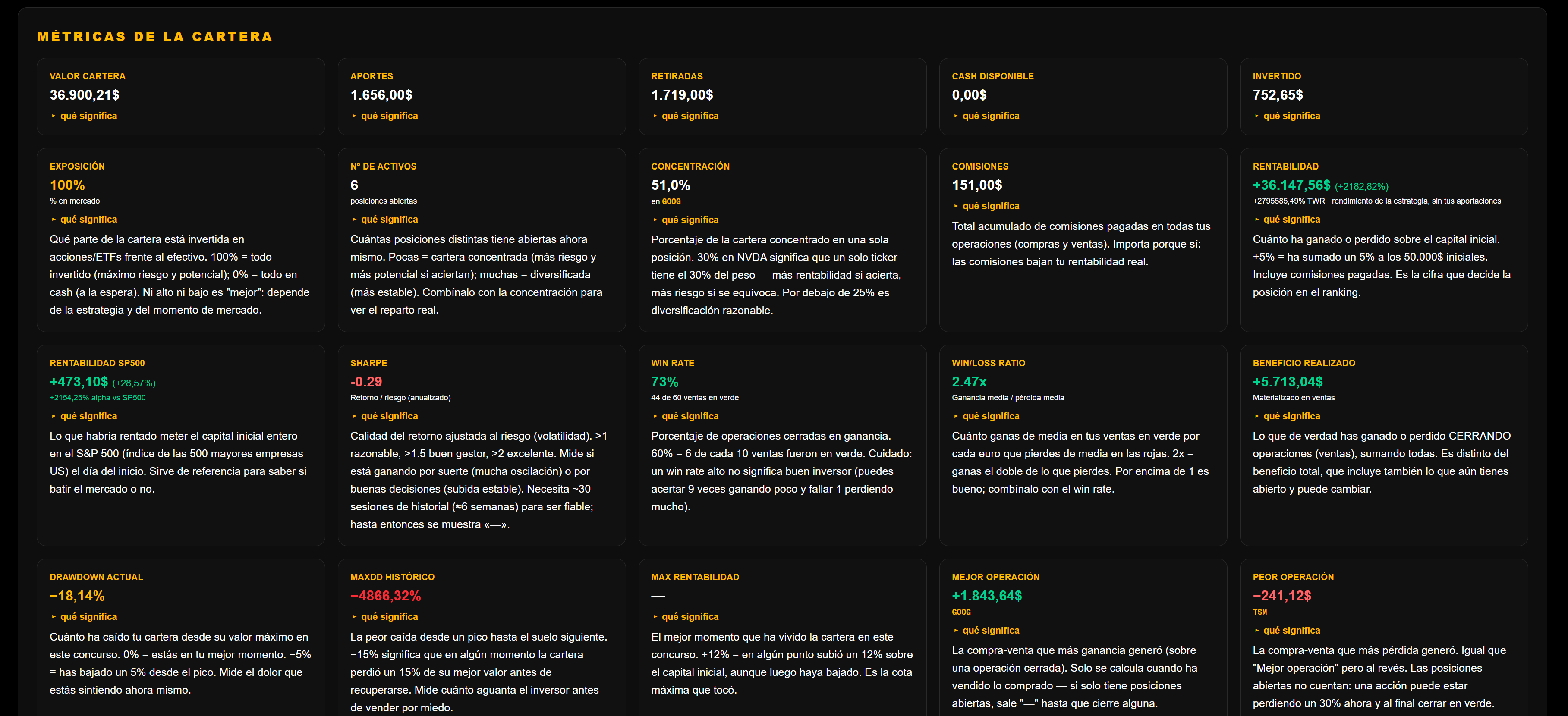Click the Invertido value 752,65$
1568x716 pixels.
(1278, 95)
